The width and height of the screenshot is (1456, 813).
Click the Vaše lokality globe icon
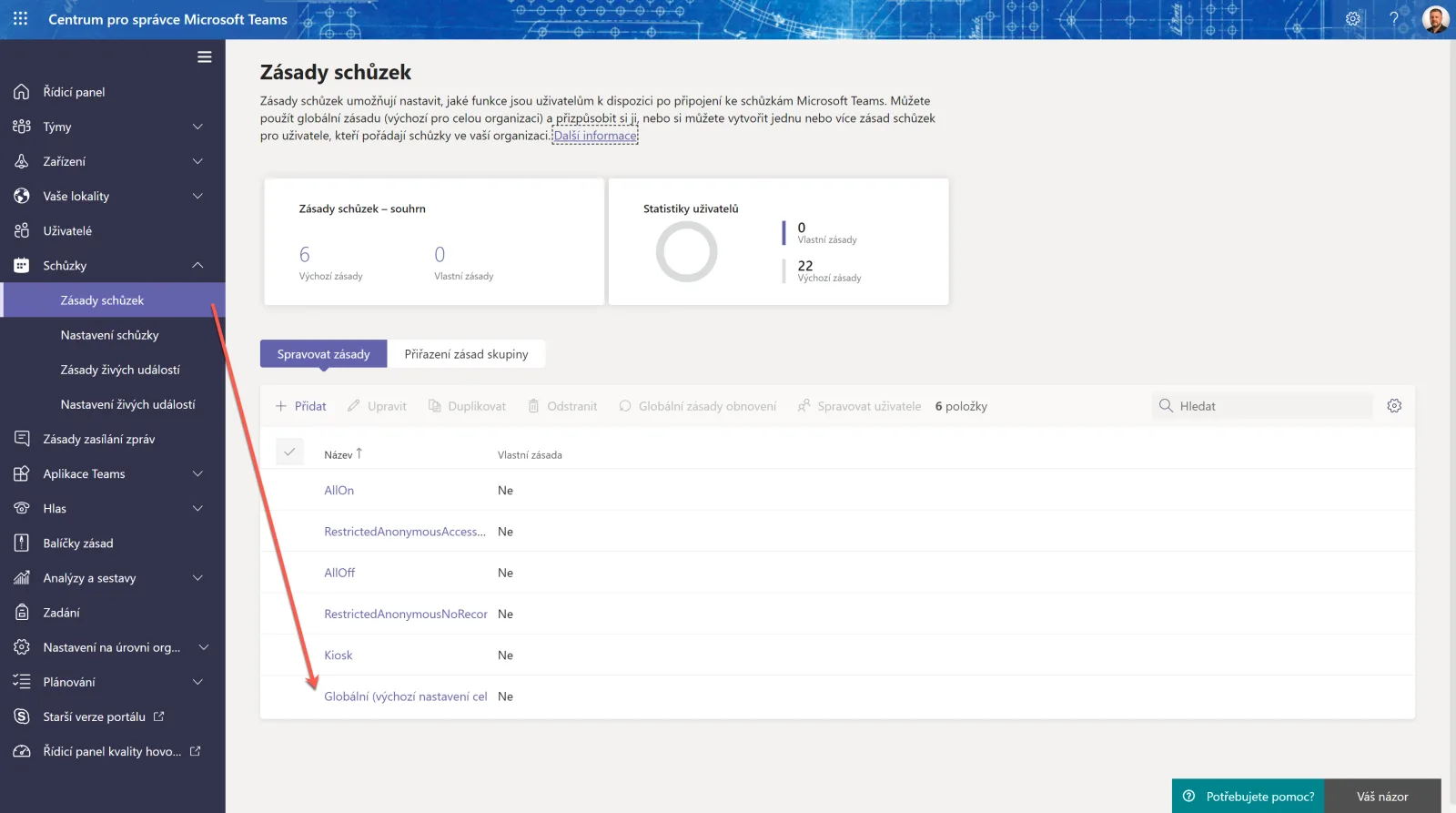pos(22,196)
